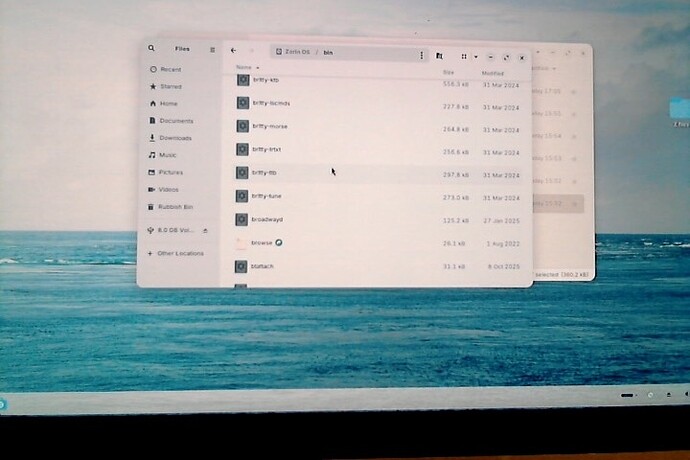
Task: Select the brltty-tune file name
Action: pyautogui.click(x=266, y=196)
